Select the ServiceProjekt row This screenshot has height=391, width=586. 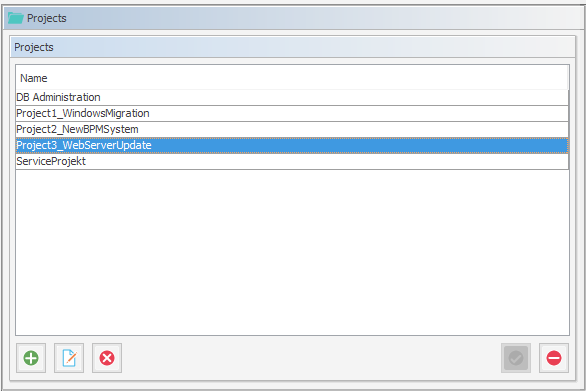click(292, 161)
